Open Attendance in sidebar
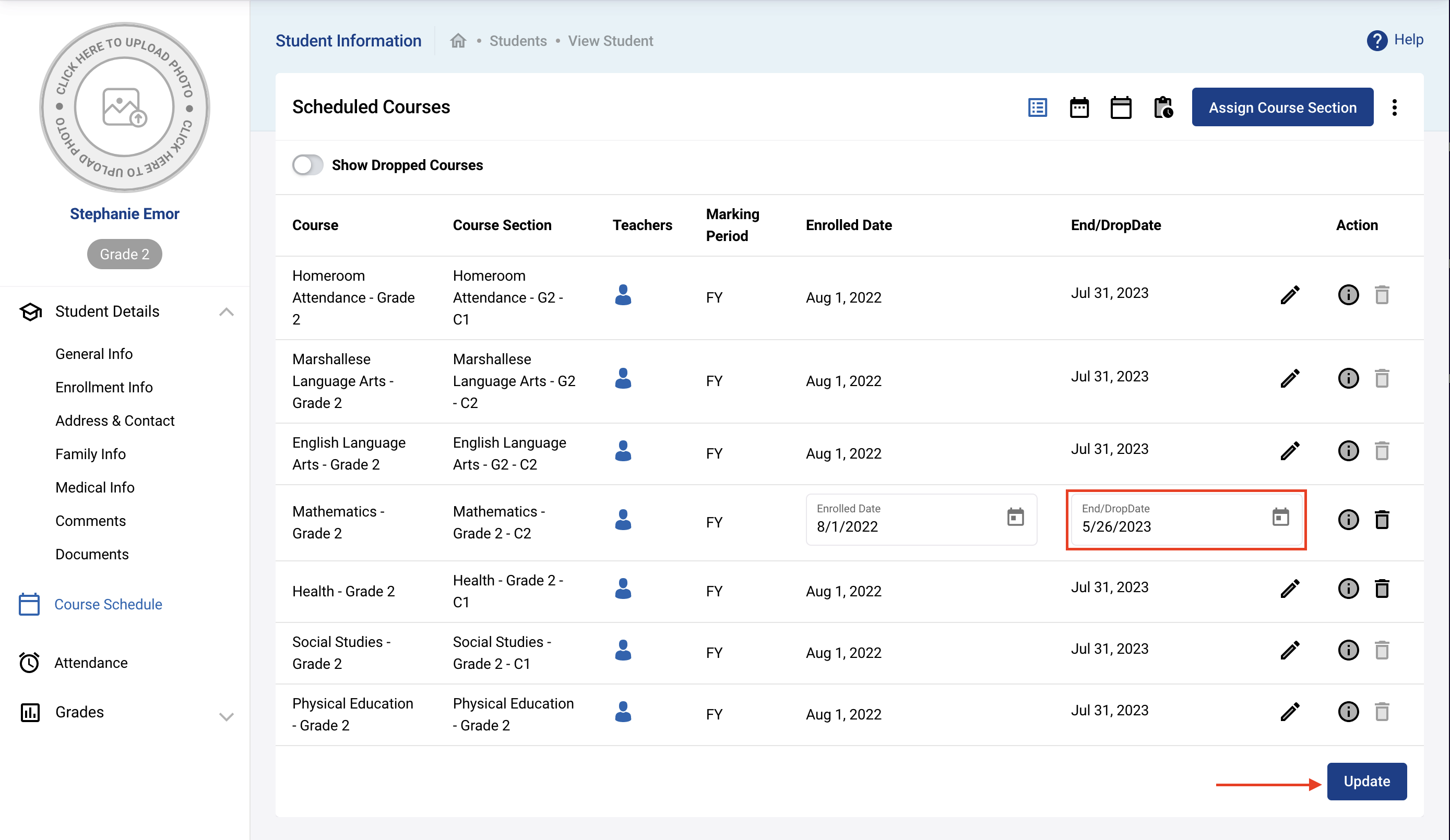 (x=90, y=663)
